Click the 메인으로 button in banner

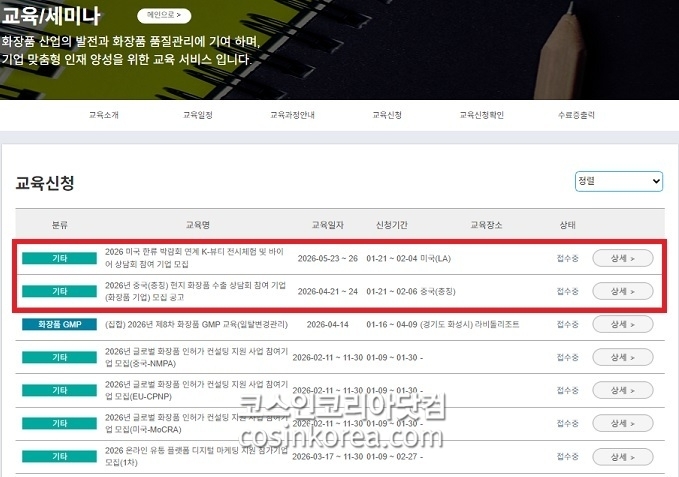164,16
